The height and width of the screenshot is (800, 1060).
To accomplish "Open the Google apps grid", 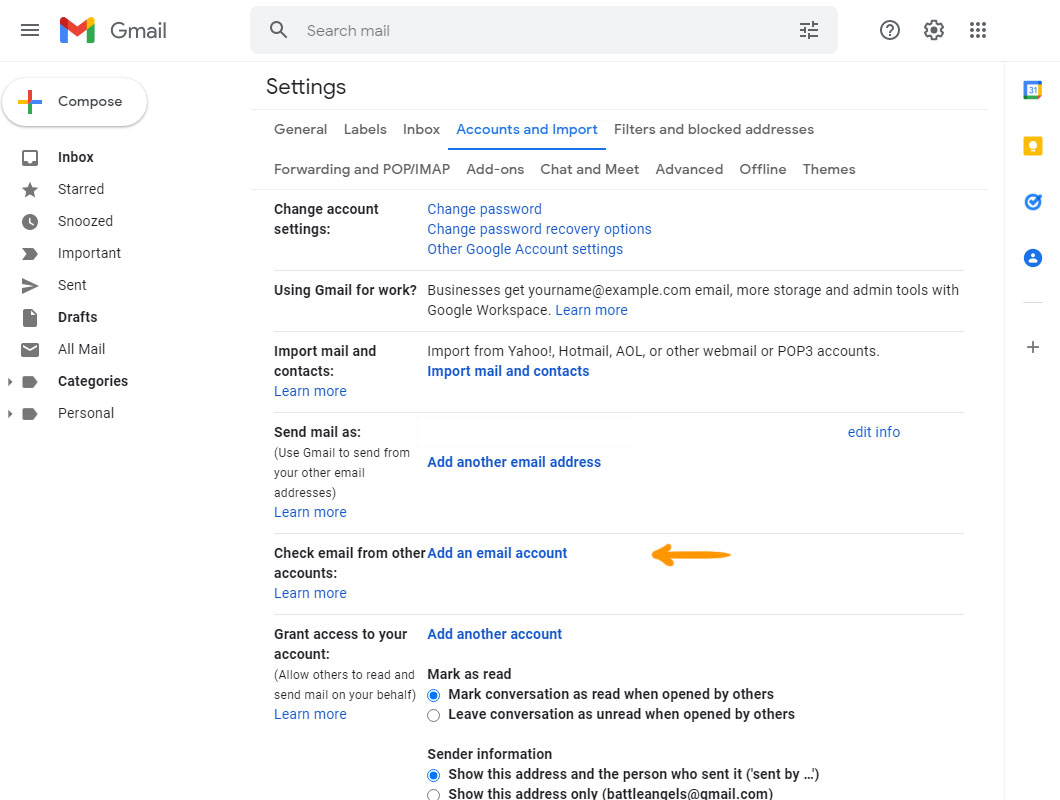I will tap(978, 30).
